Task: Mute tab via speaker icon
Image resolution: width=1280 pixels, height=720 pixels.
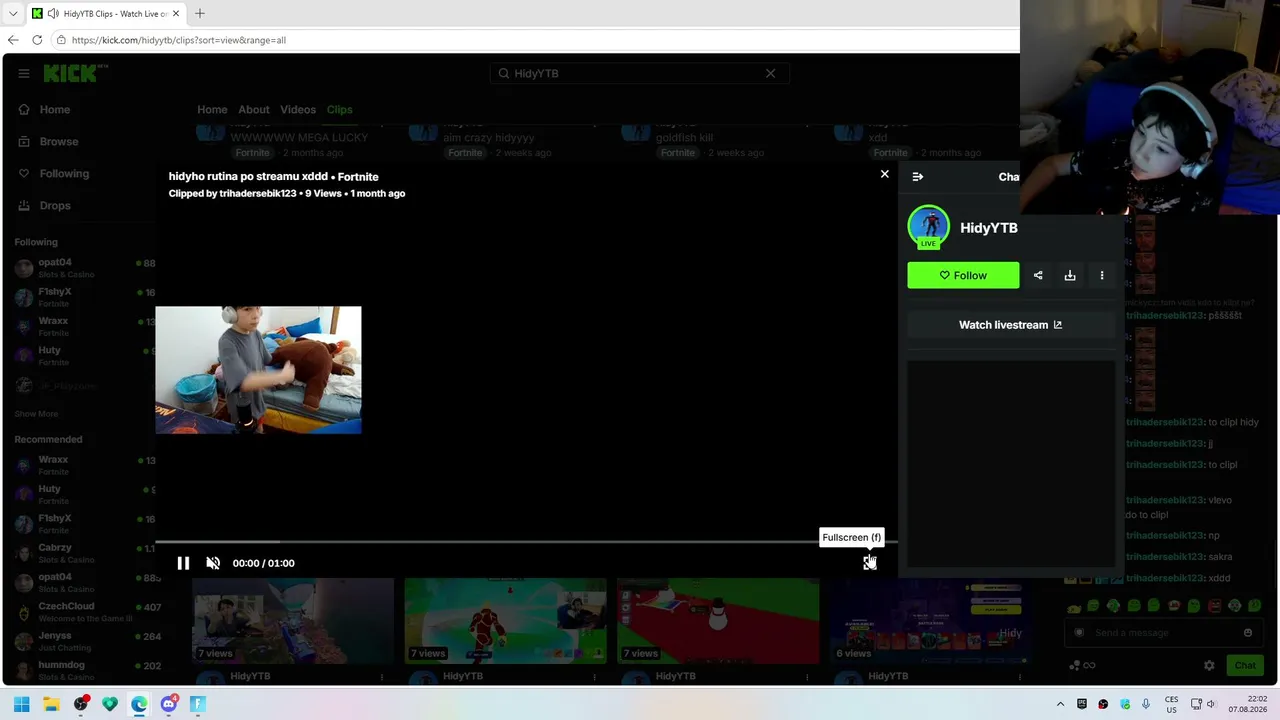Action: pyautogui.click(x=53, y=13)
